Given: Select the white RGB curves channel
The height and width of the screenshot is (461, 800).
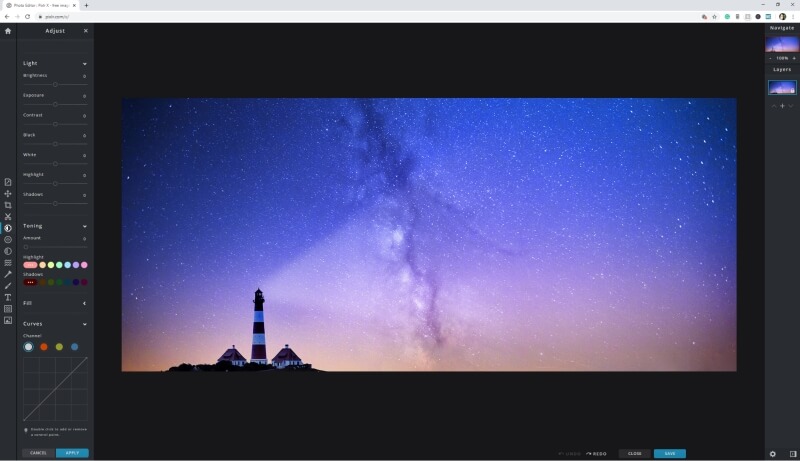Looking at the screenshot, I should [29, 347].
